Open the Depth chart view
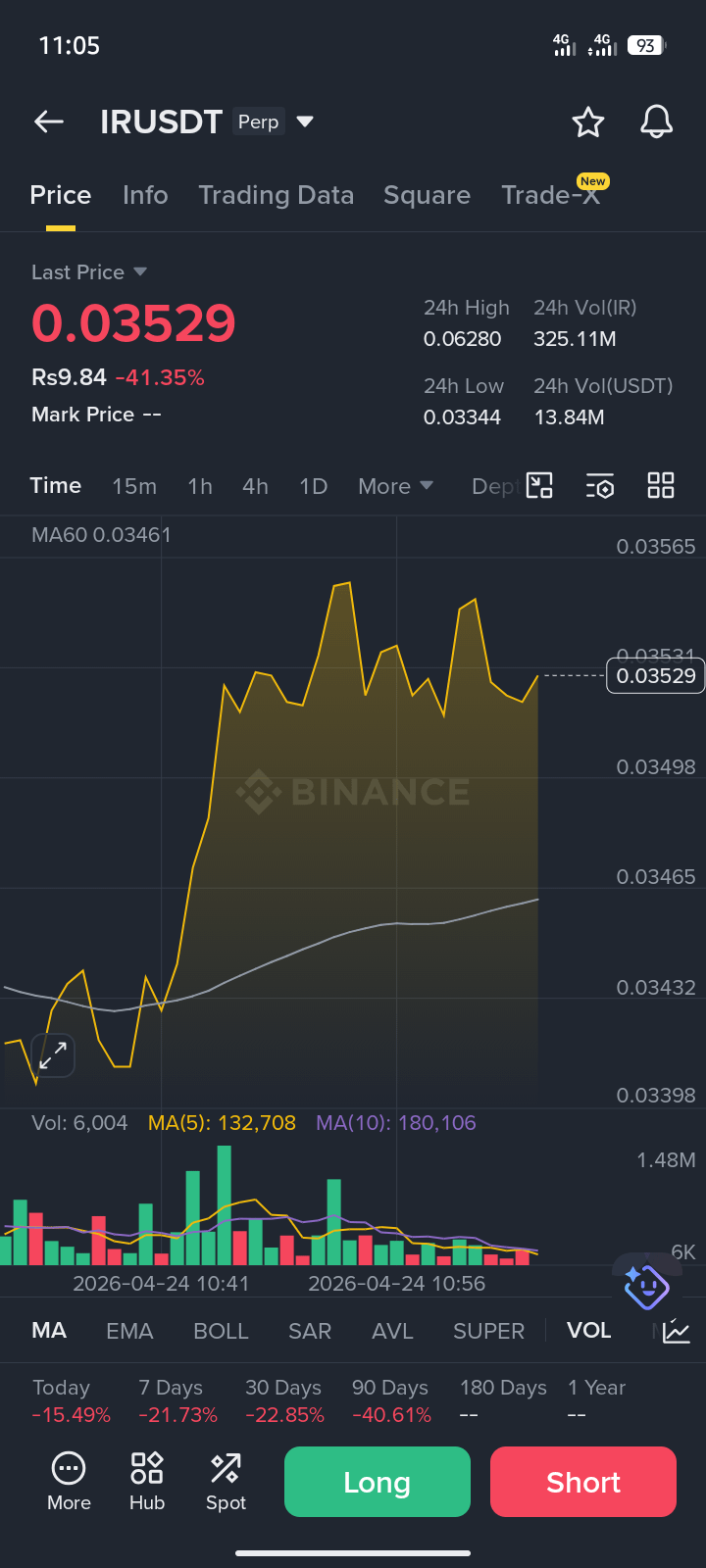Image resolution: width=706 pixels, height=1568 pixels. [x=496, y=486]
